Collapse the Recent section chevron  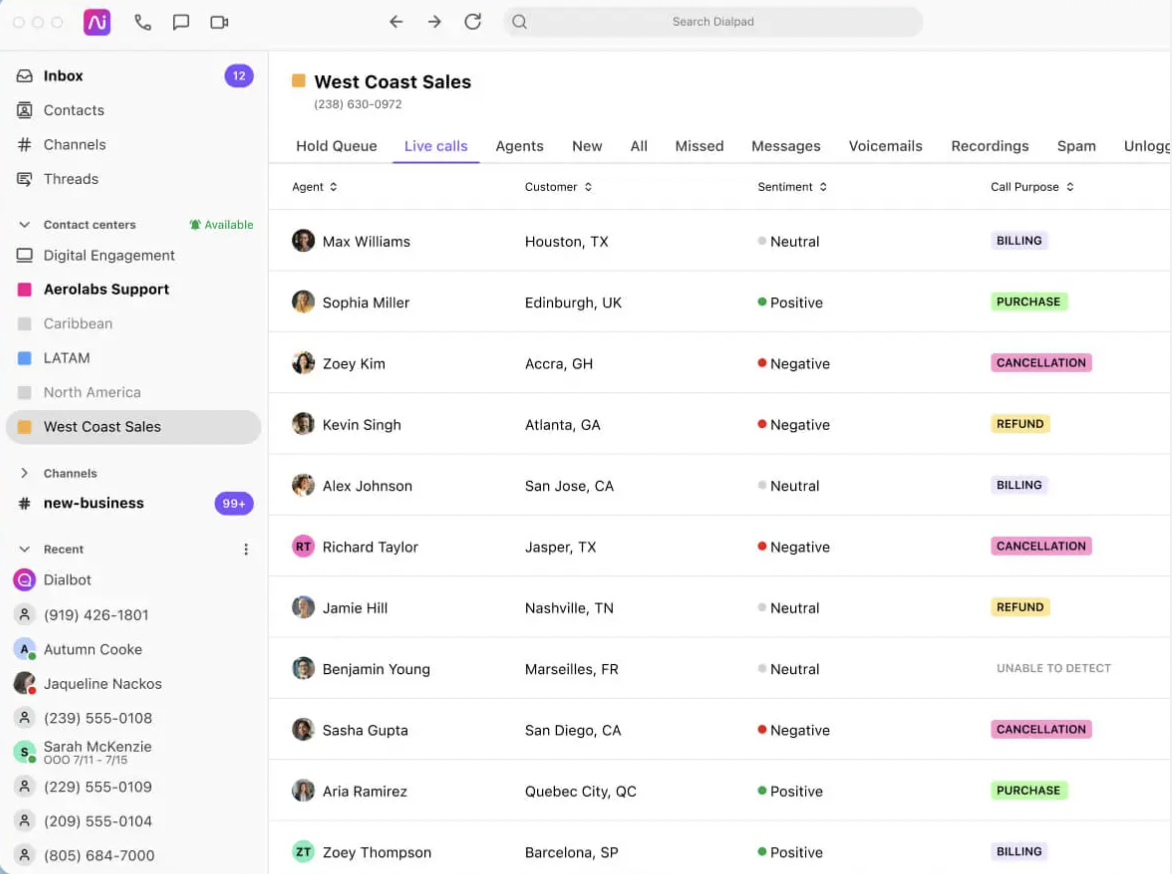pos(25,549)
